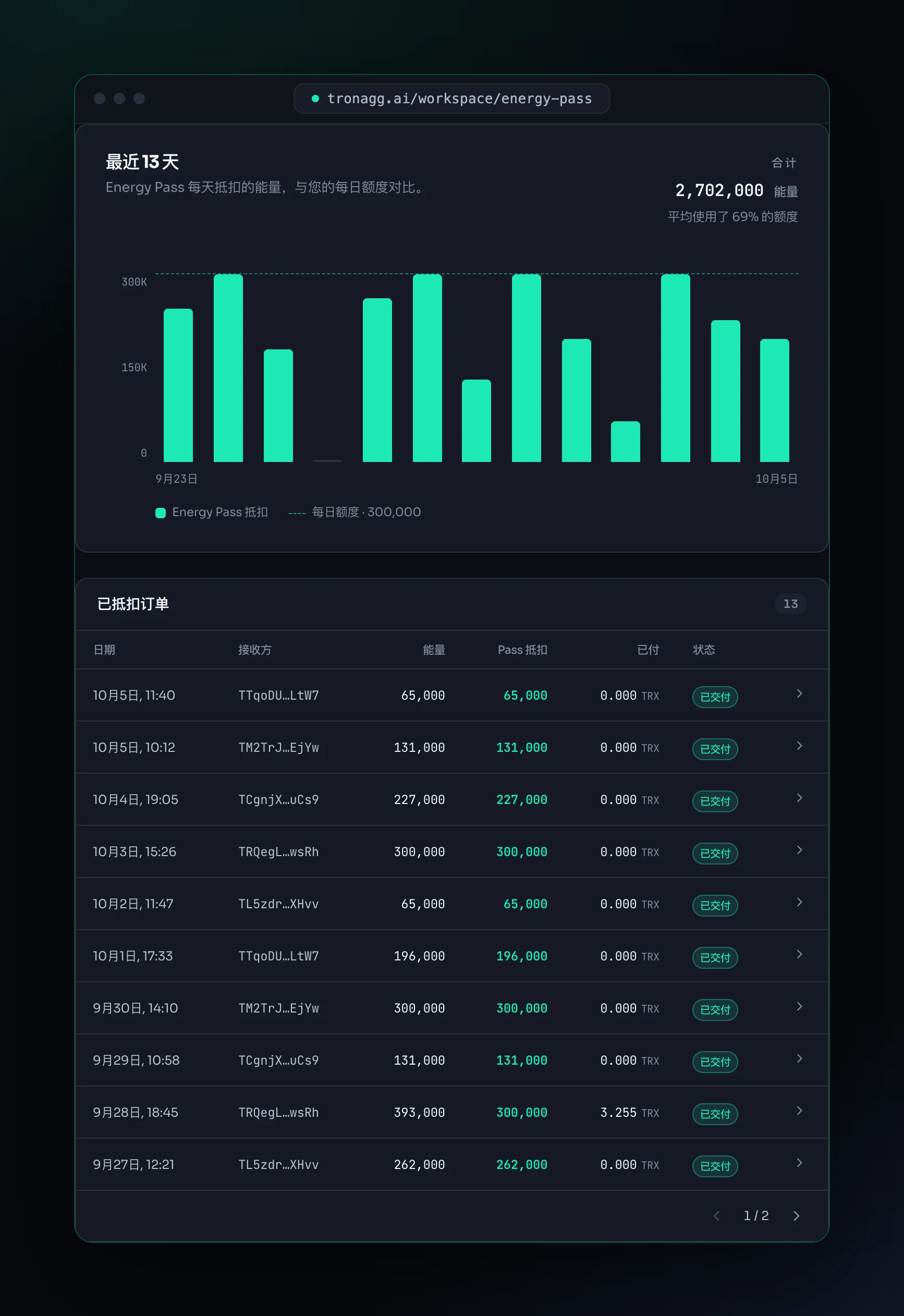
Task: Sort by the Pass 抵扣 column header
Action: click(522, 650)
